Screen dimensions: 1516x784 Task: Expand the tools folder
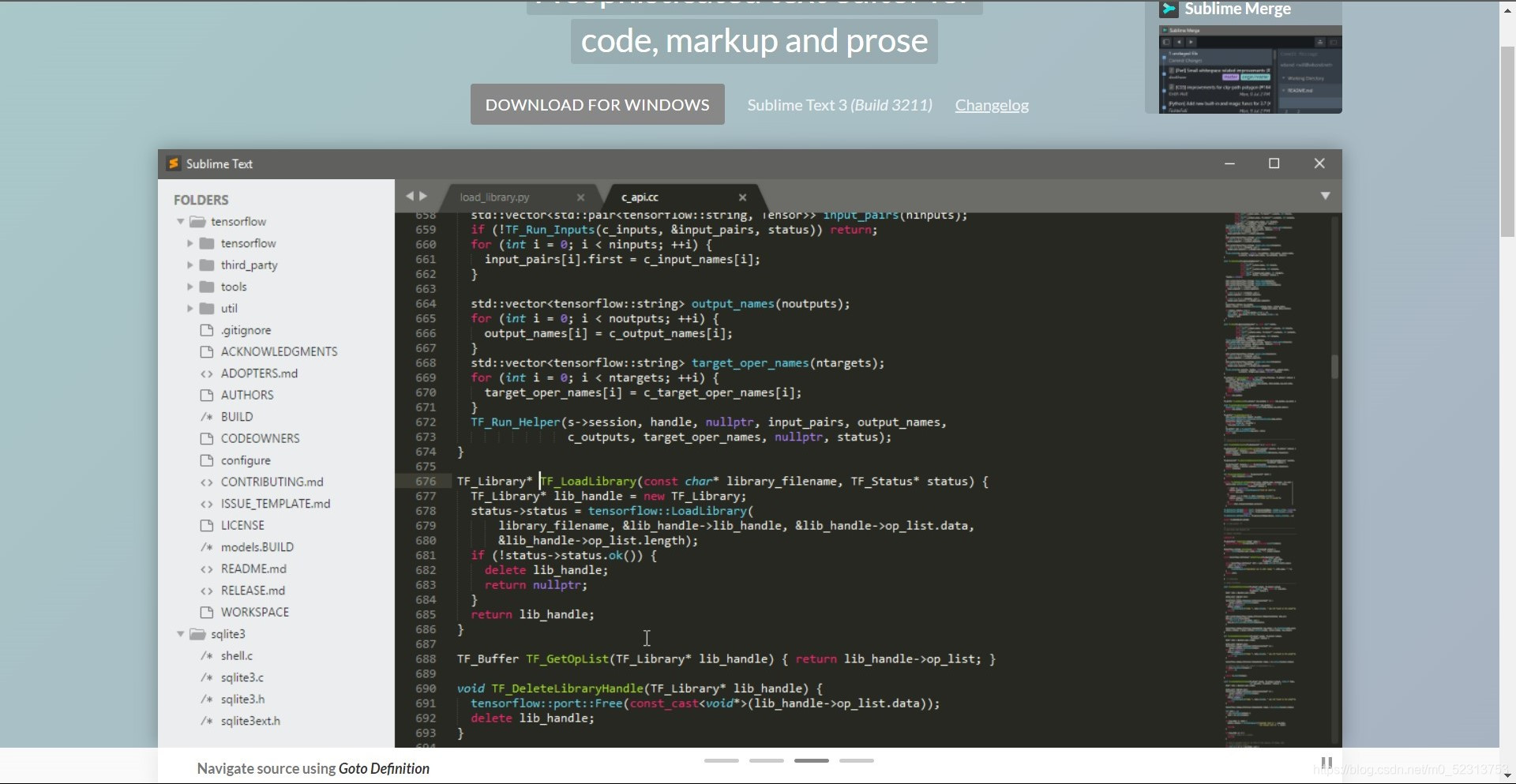190,287
